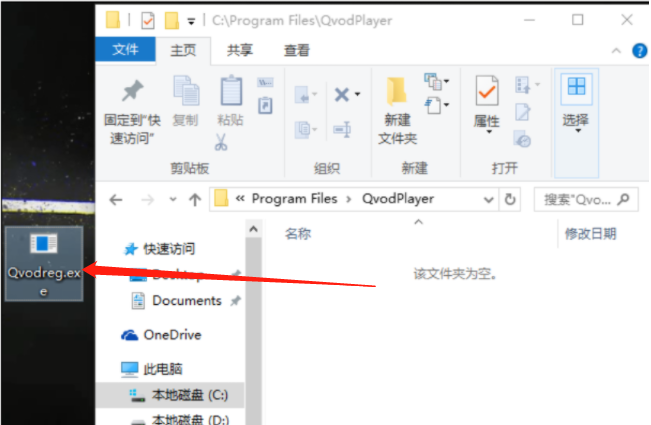This screenshot has height=425, width=651.
Task: Click the blue help question mark icon
Action: click(639, 51)
